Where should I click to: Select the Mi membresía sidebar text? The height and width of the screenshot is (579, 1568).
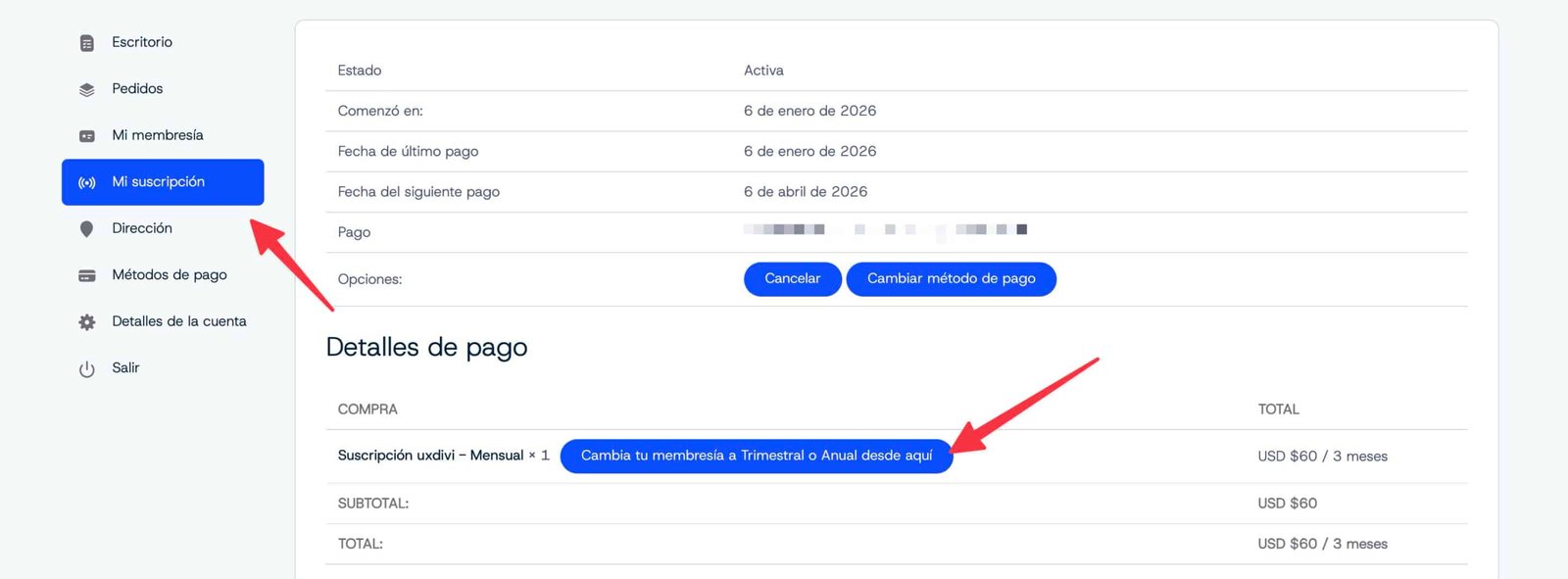(x=158, y=135)
